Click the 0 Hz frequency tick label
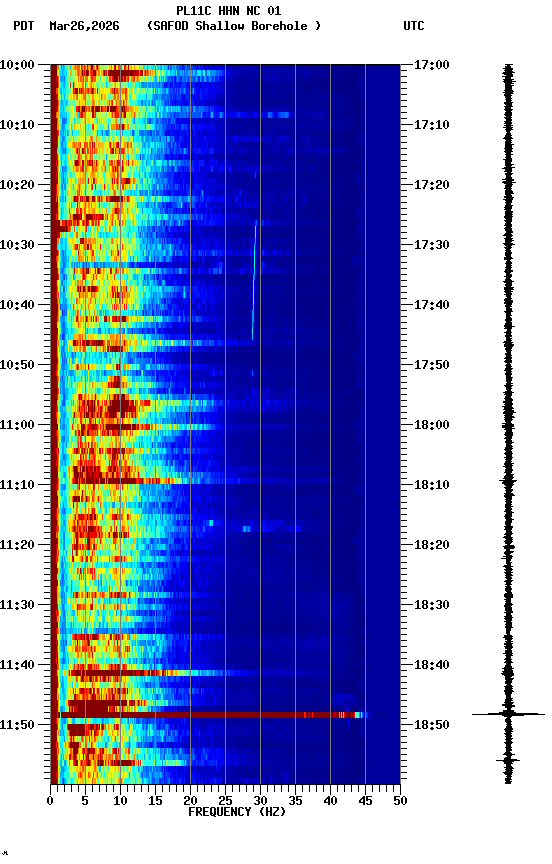552x864 pixels. tap(51, 801)
